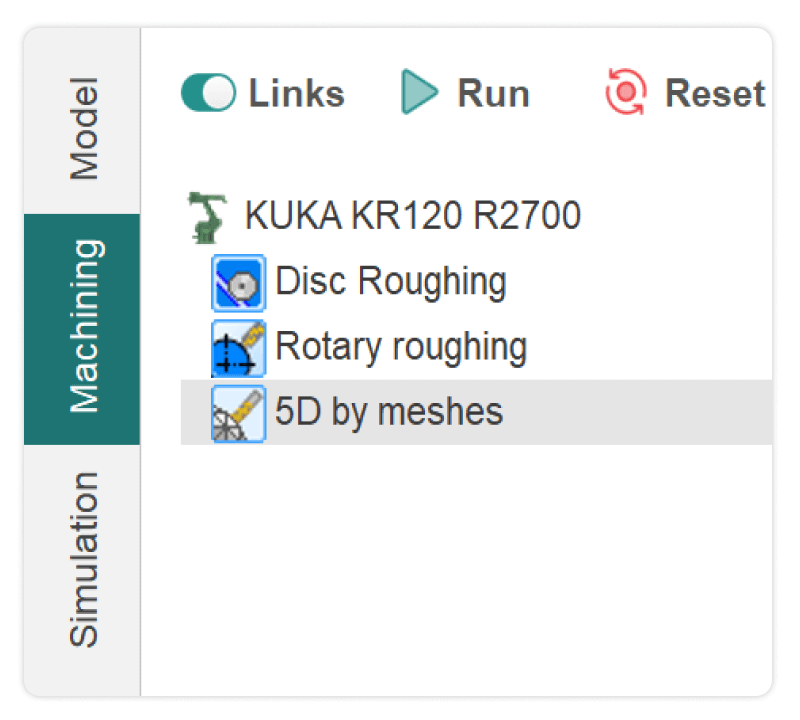Click the Rotary roughing operation icon

coord(239,347)
